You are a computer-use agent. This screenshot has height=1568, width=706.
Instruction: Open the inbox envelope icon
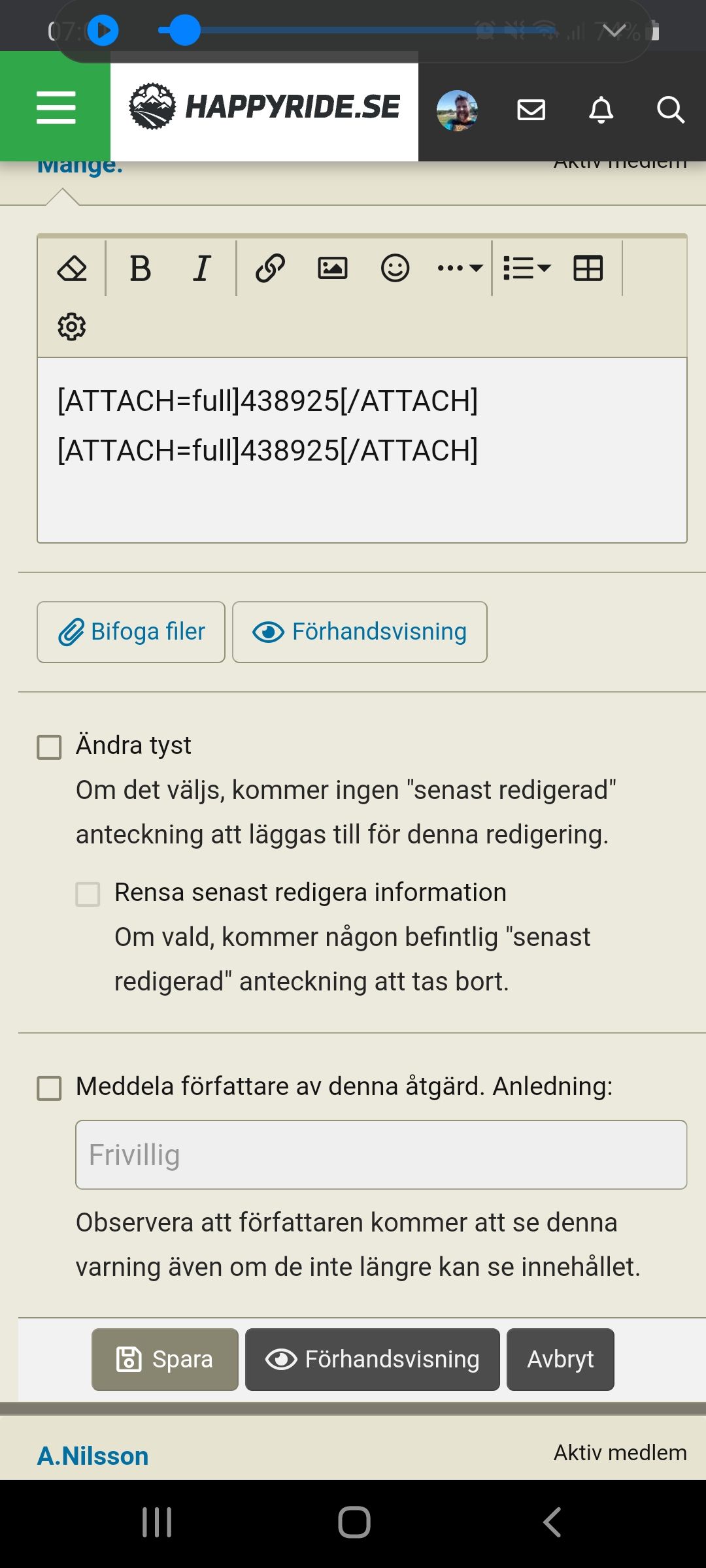click(x=531, y=110)
